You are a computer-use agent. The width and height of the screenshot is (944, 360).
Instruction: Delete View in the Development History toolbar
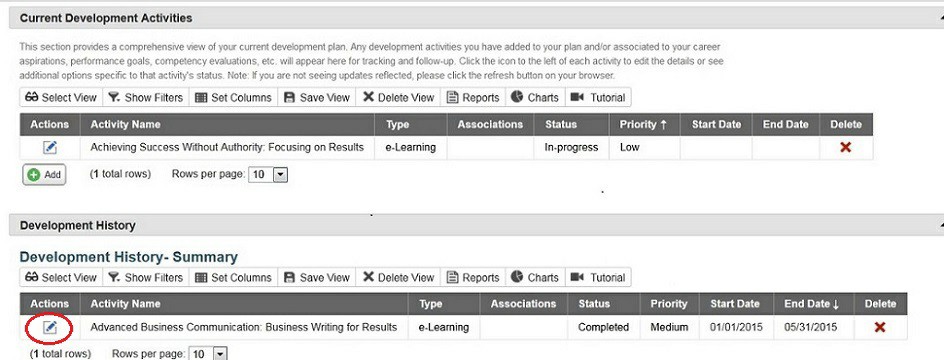[399, 278]
